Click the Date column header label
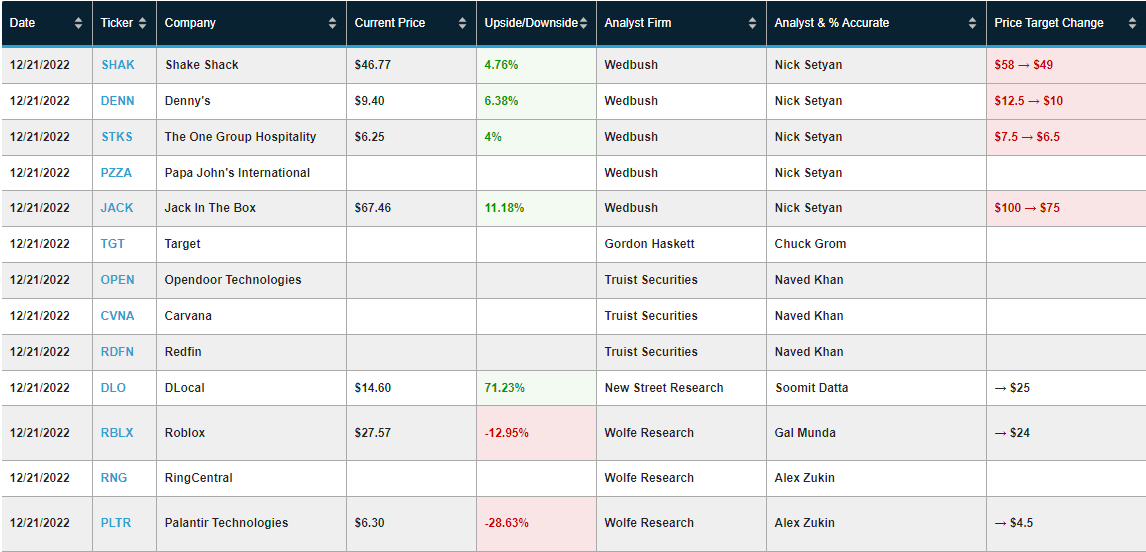 coord(23,23)
